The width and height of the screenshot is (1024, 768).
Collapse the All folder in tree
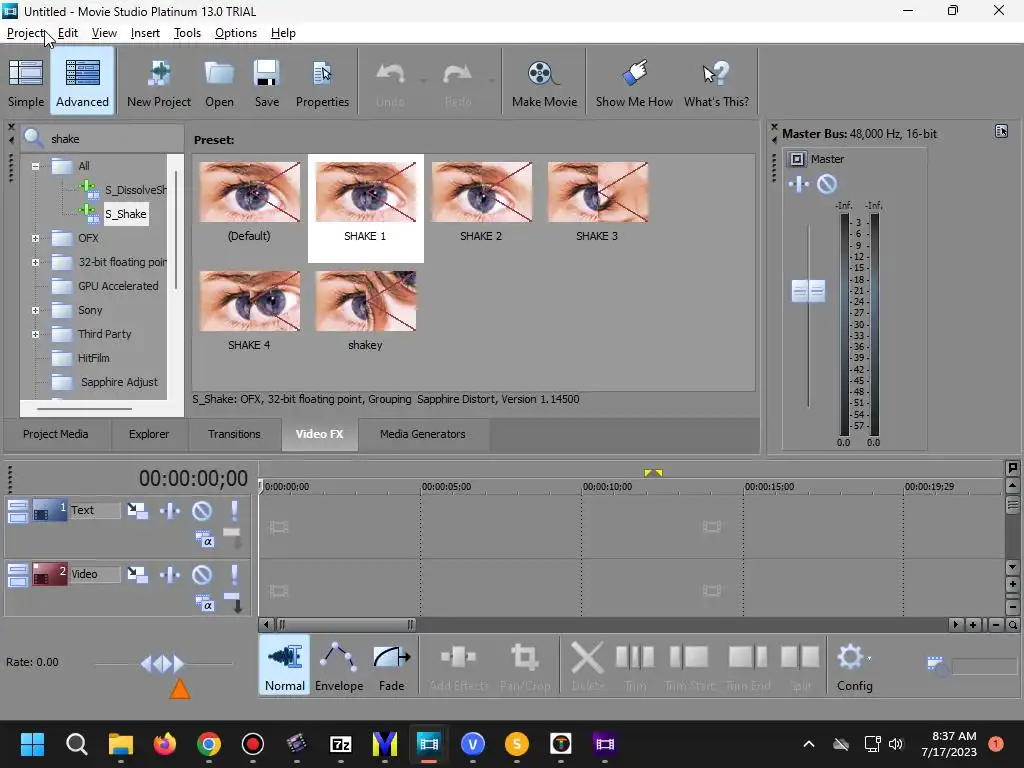click(35, 166)
